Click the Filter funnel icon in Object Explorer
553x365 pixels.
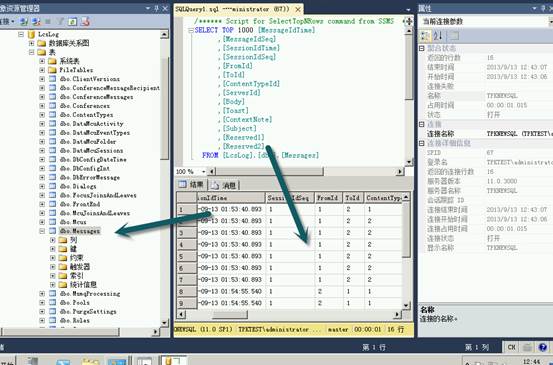60,22
